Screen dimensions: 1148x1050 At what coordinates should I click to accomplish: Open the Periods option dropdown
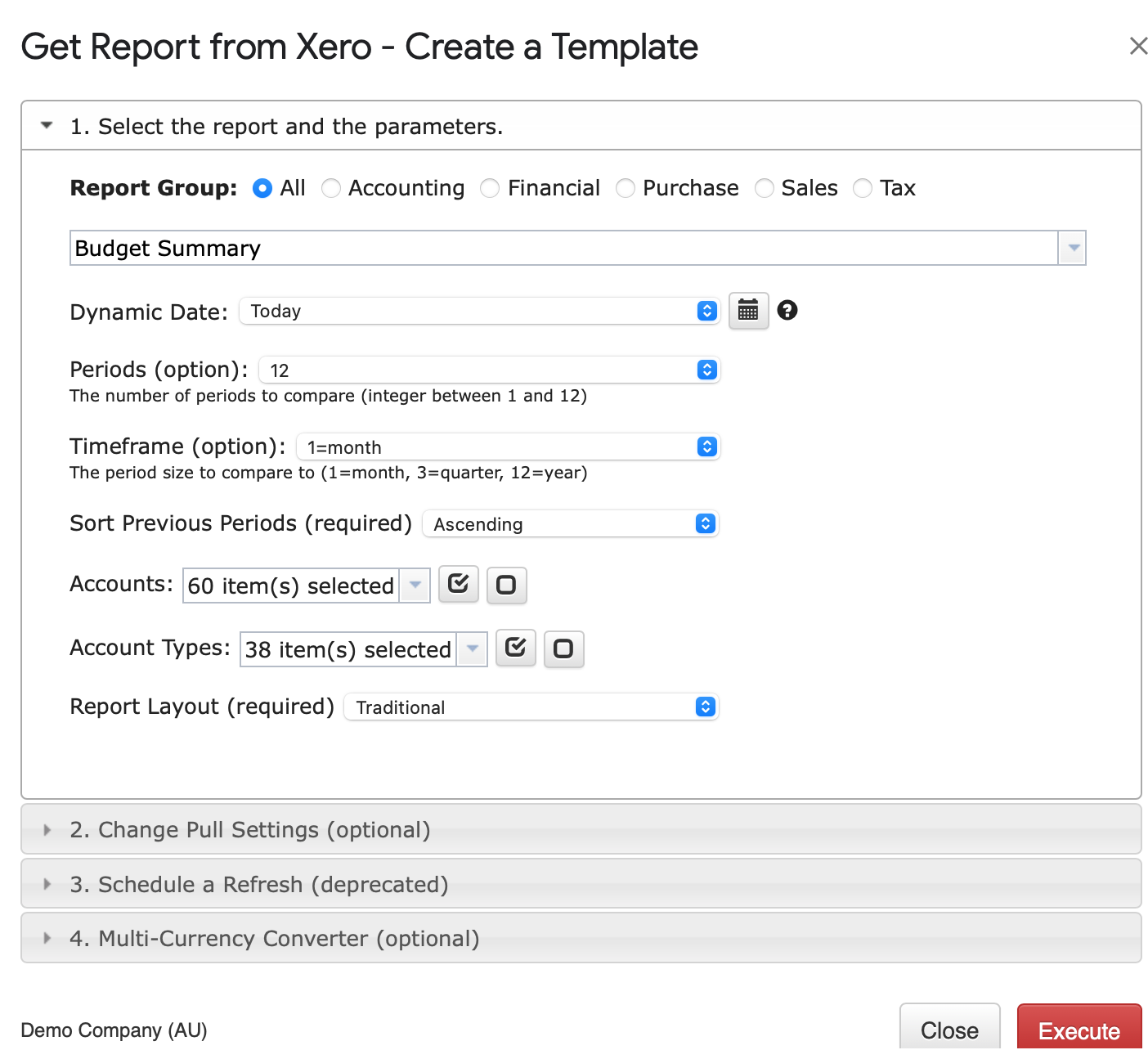click(490, 370)
